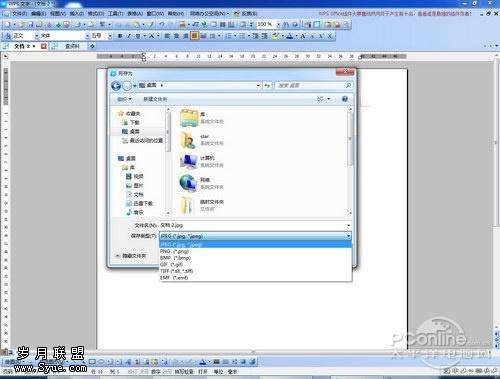The image size is (500, 379).
Task: Select 最近访问的位置 in sidebar
Action: tap(143, 141)
